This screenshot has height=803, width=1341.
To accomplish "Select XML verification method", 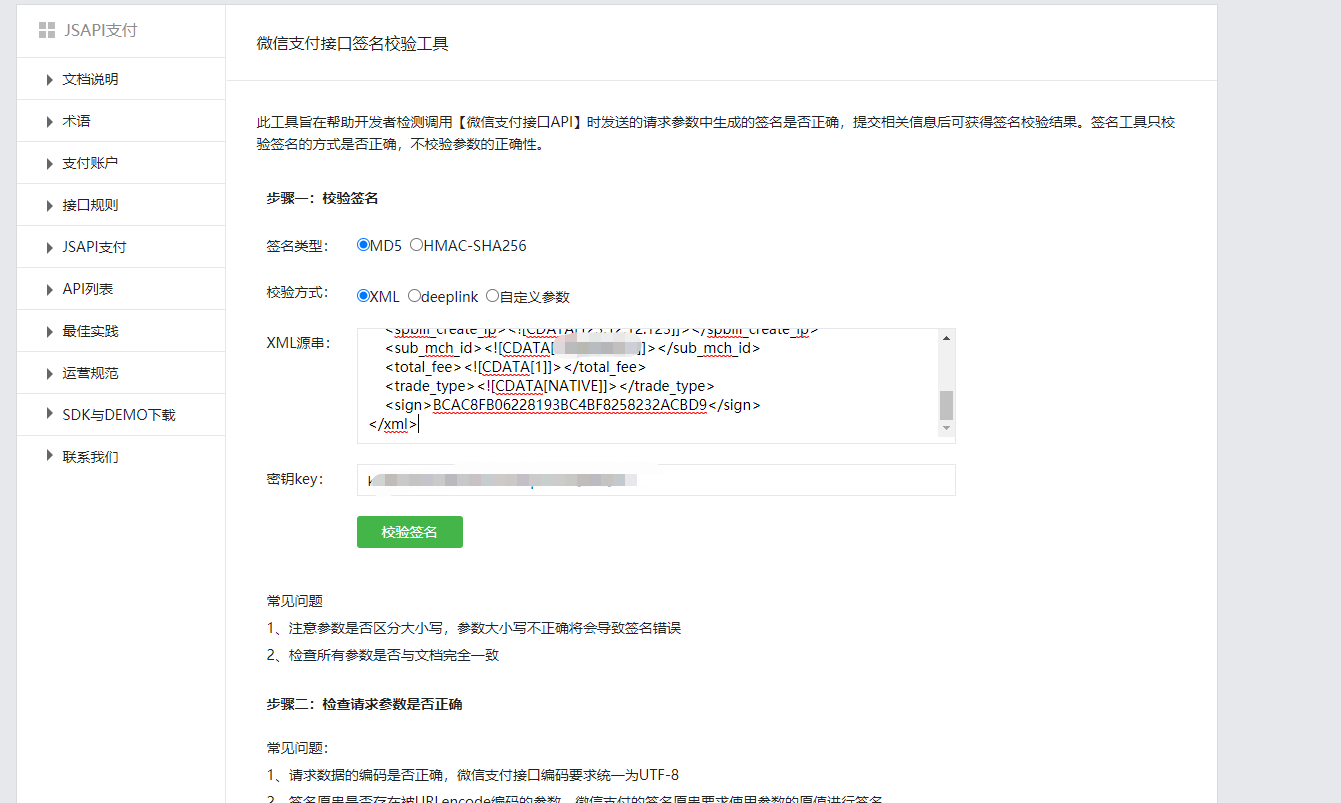I will pos(363,296).
